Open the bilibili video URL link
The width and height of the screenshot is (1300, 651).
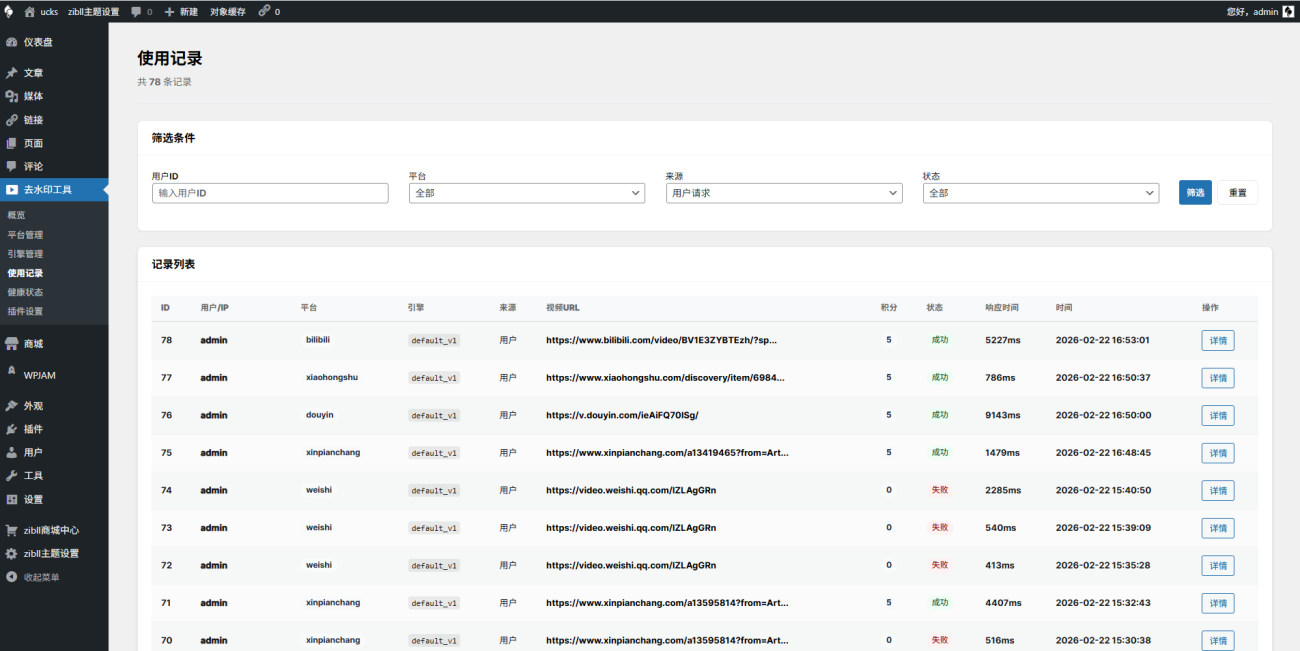point(661,340)
